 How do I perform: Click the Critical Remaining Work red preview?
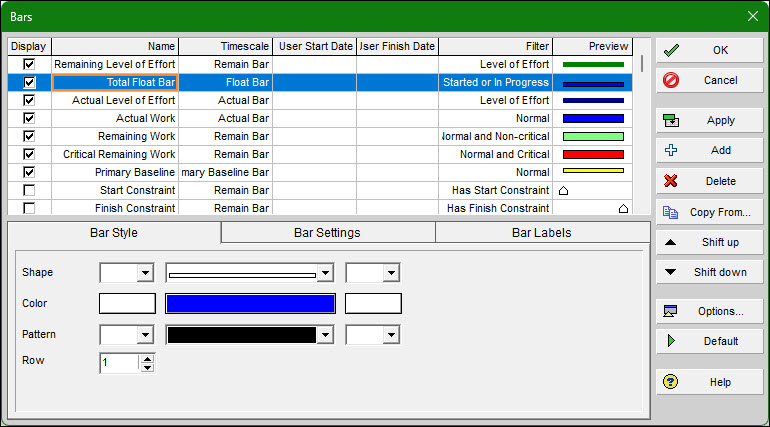tap(593, 154)
